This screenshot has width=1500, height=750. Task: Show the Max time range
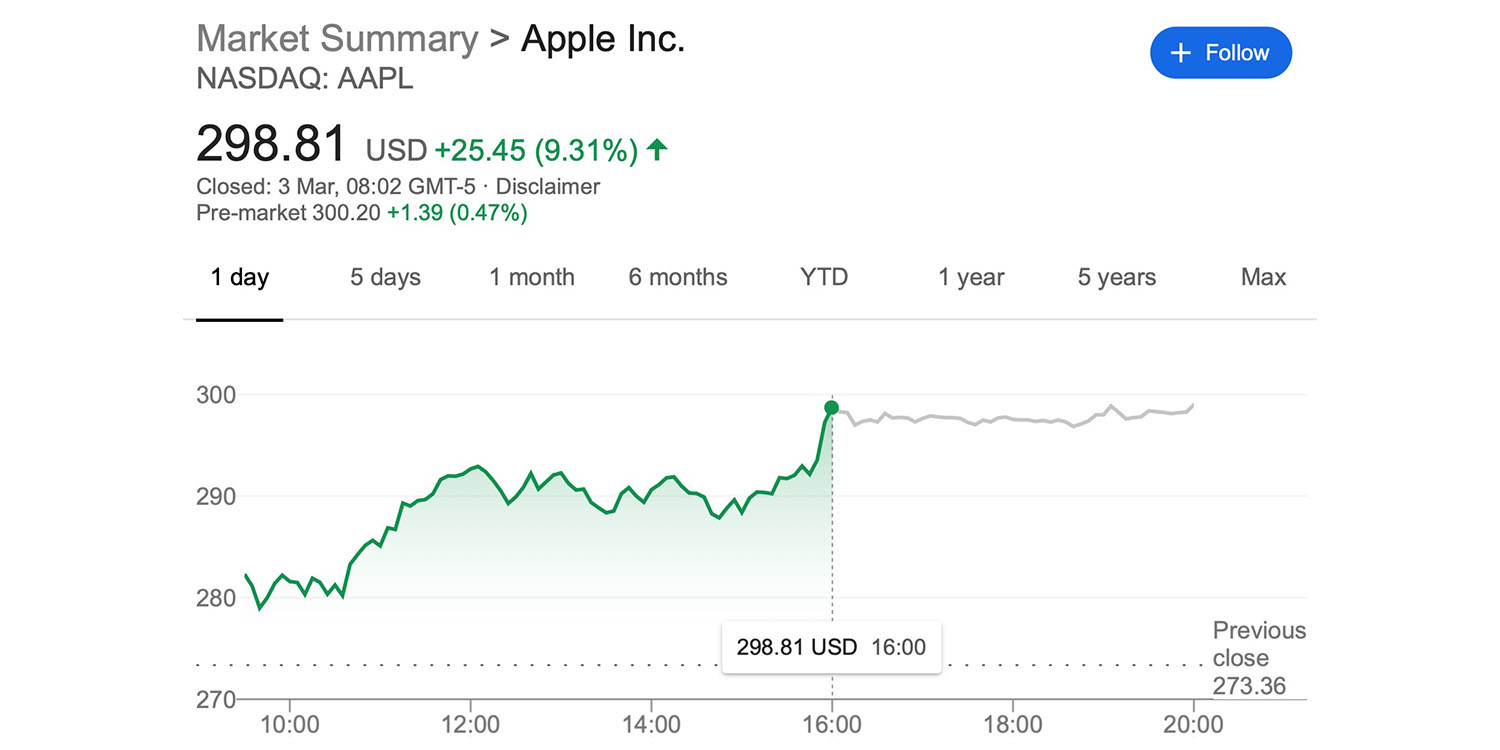1263,277
